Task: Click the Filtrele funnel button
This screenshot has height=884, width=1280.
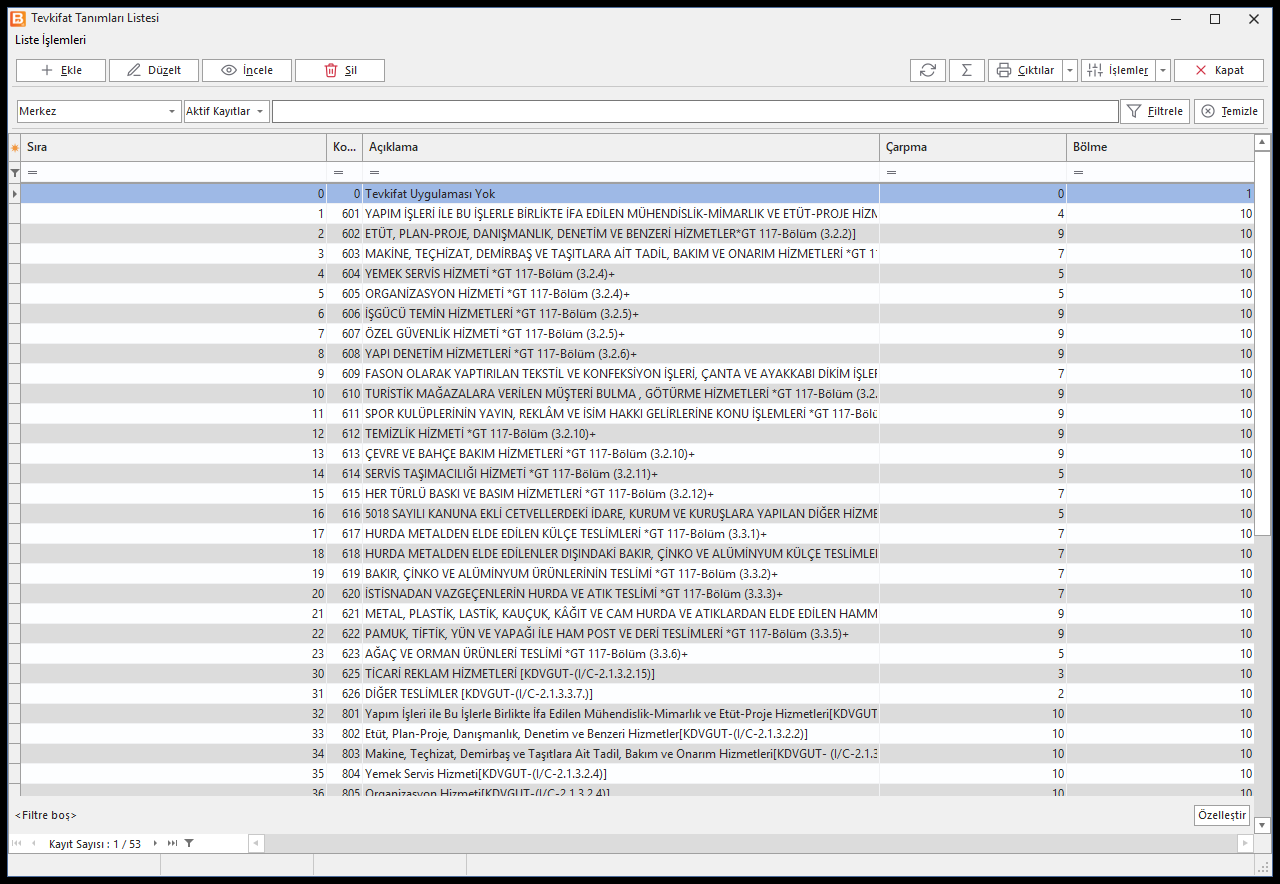Action: pyautogui.click(x=1155, y=111)
